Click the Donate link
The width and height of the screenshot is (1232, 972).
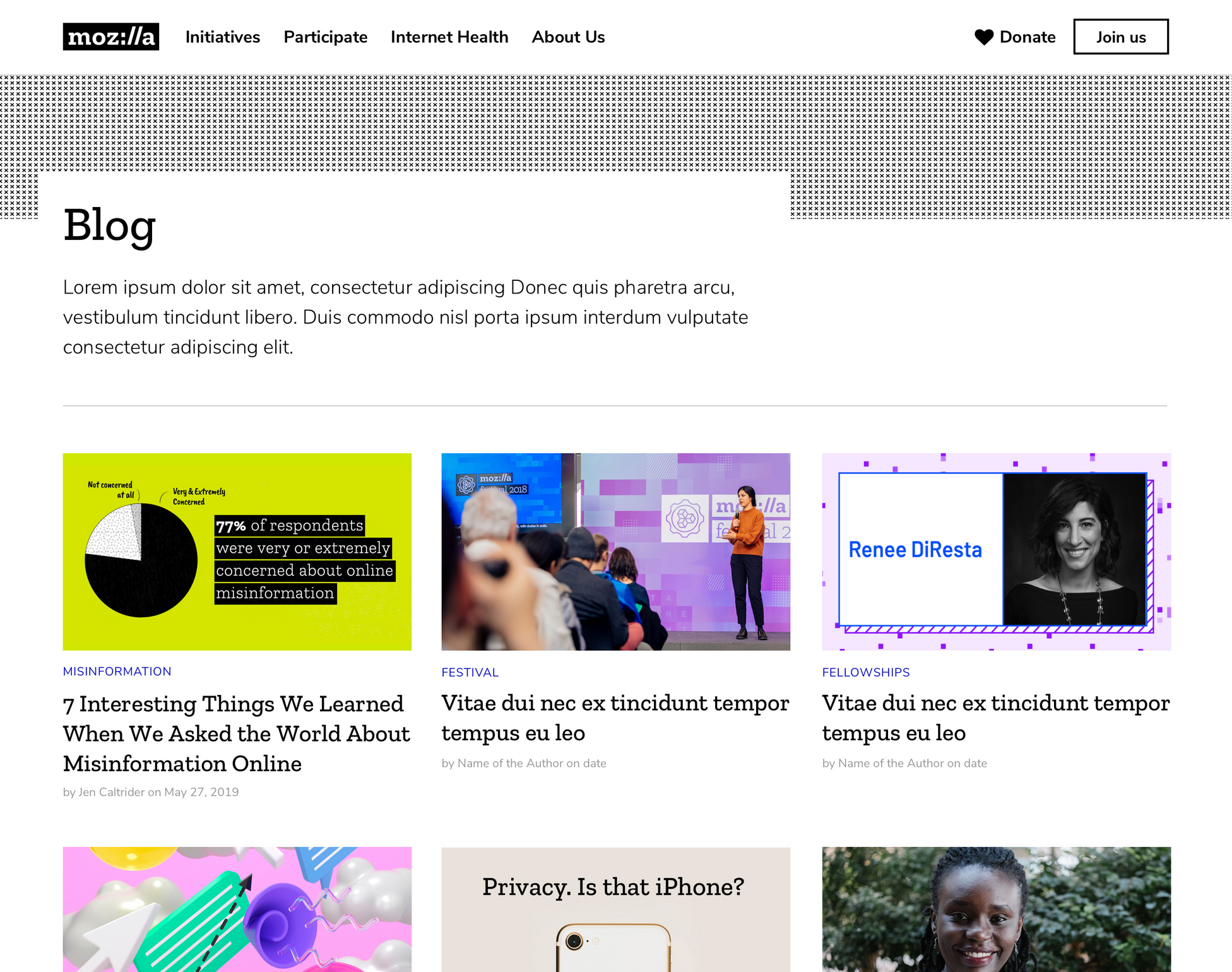pyautogui.click(x=1028, y=37)
